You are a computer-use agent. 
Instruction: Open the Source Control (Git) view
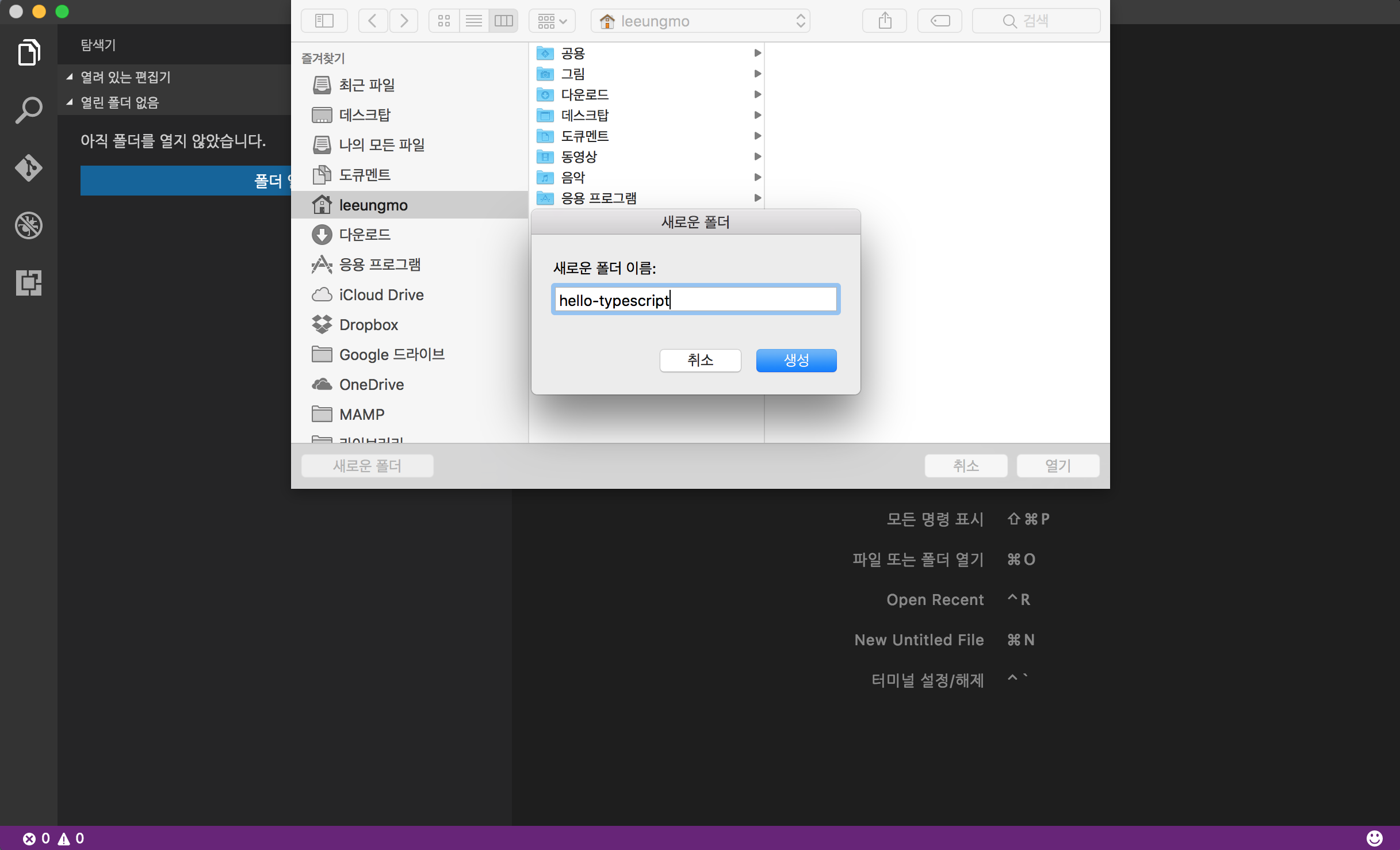28,168
